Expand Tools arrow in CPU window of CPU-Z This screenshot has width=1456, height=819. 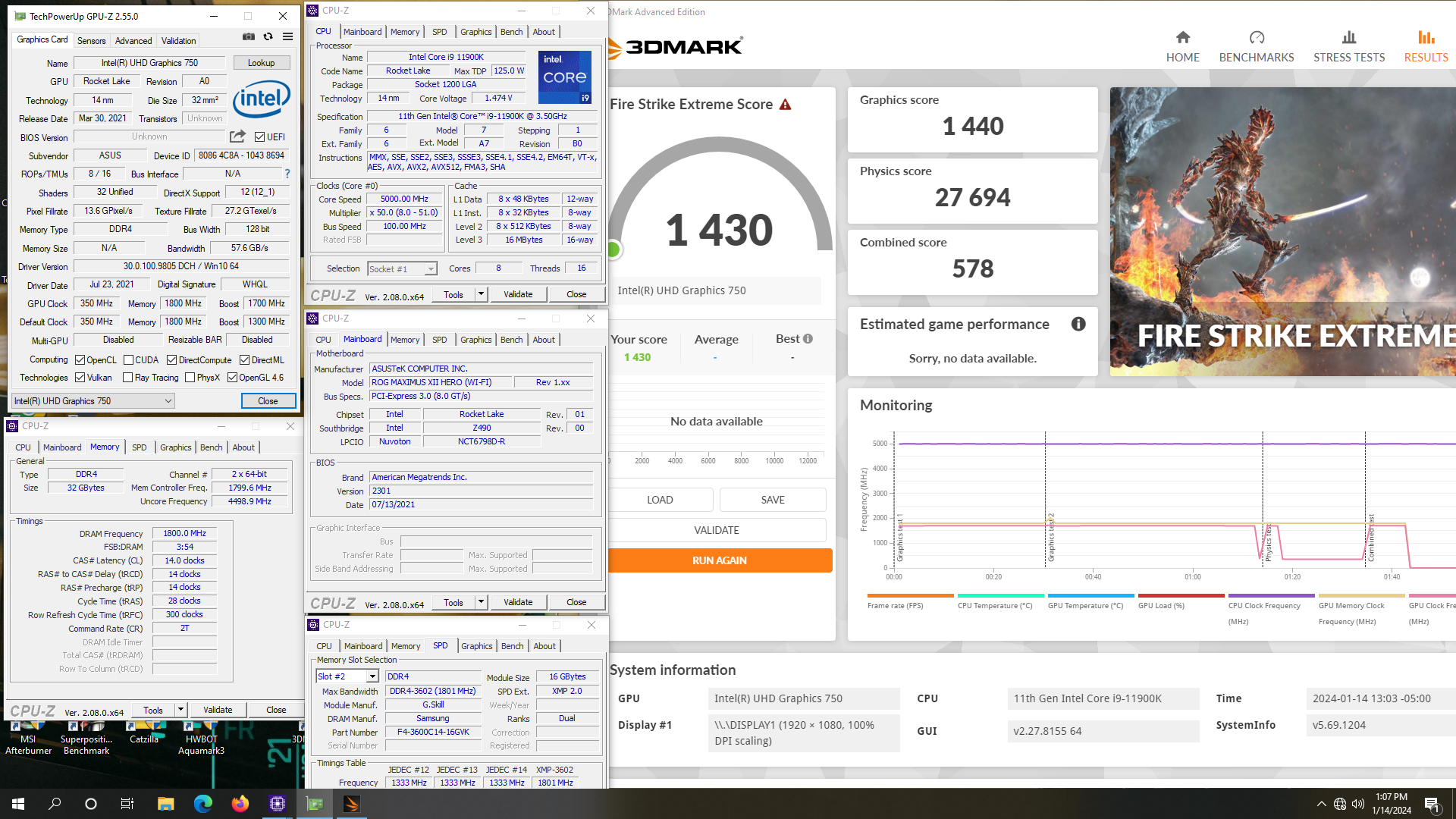[x=481, y=294]
